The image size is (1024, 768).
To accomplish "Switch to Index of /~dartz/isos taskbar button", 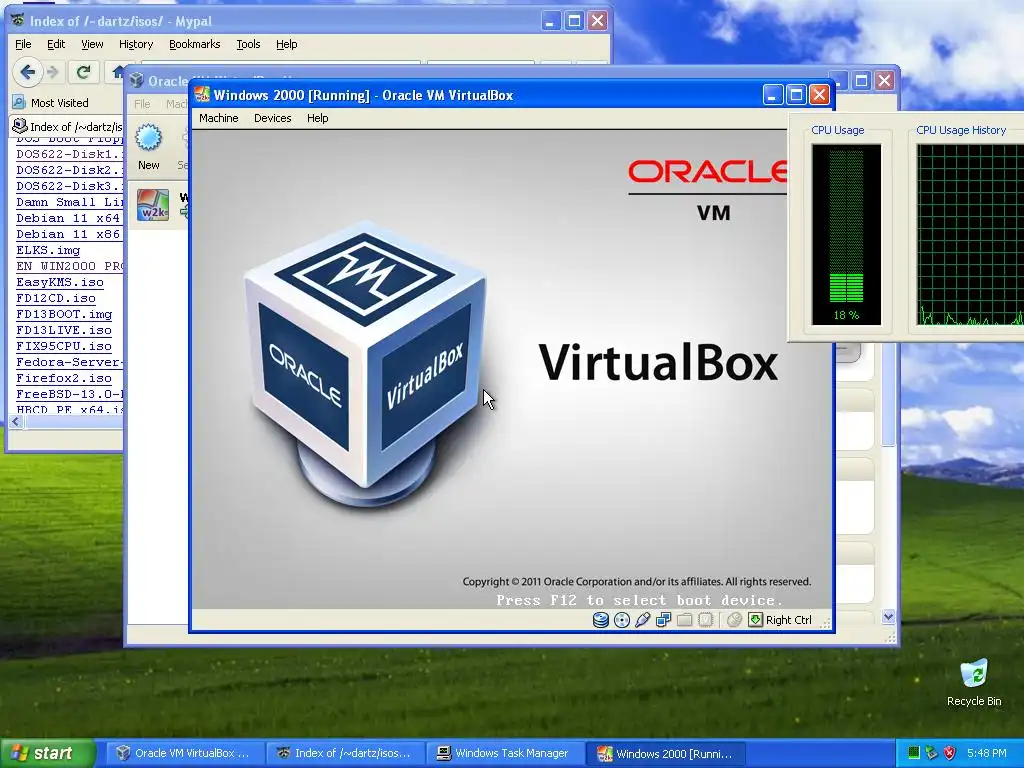I will click(x=345, y=753).
